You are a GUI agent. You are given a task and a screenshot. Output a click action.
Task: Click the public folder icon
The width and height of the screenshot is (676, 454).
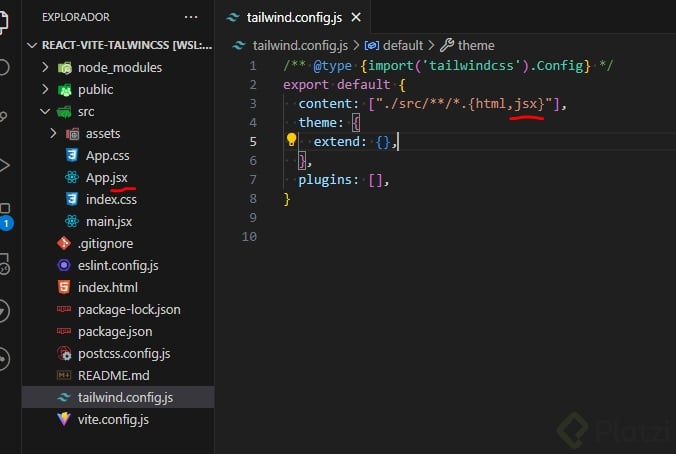[65, 90]
